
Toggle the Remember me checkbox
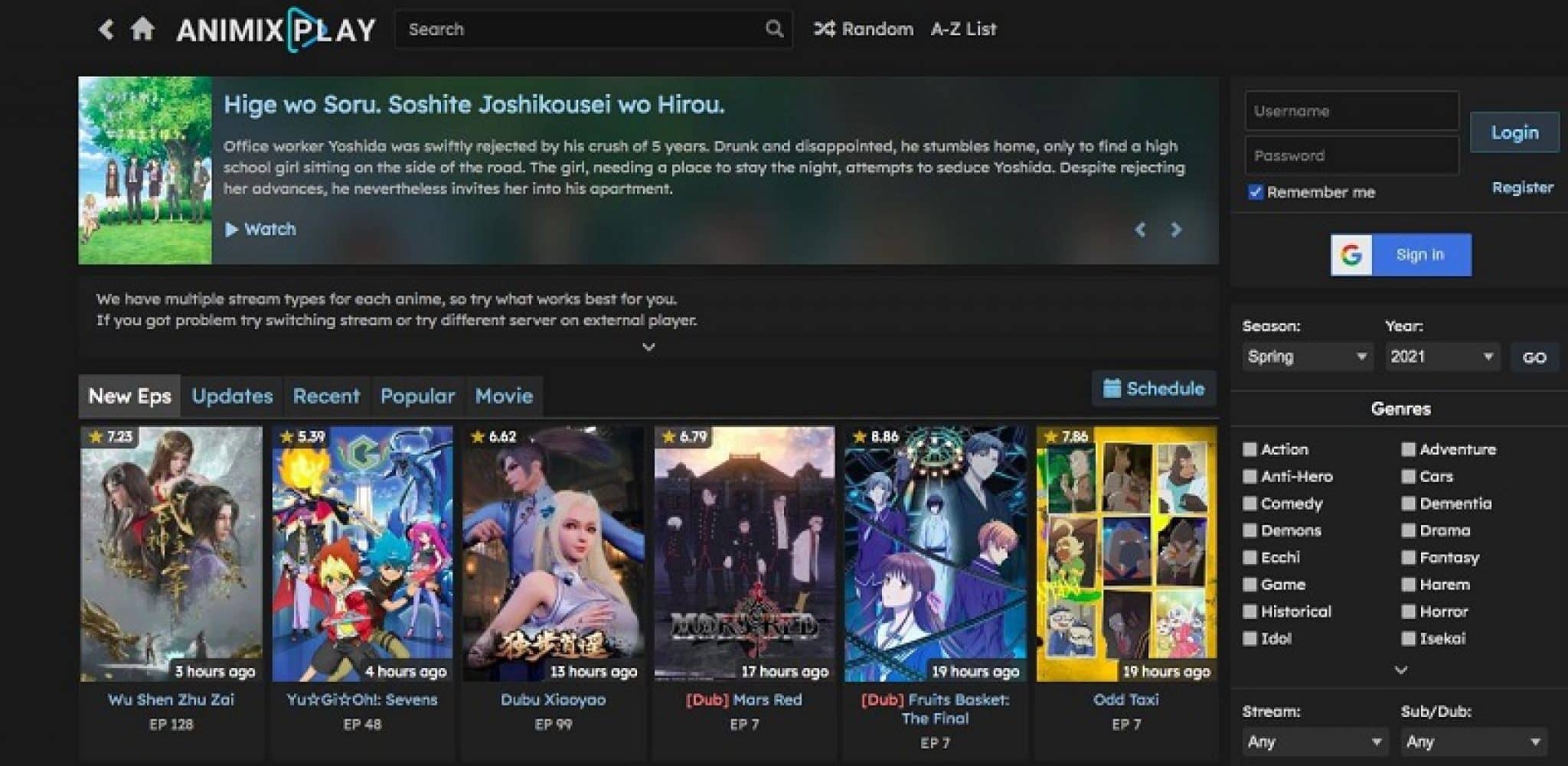(1256, 192)
